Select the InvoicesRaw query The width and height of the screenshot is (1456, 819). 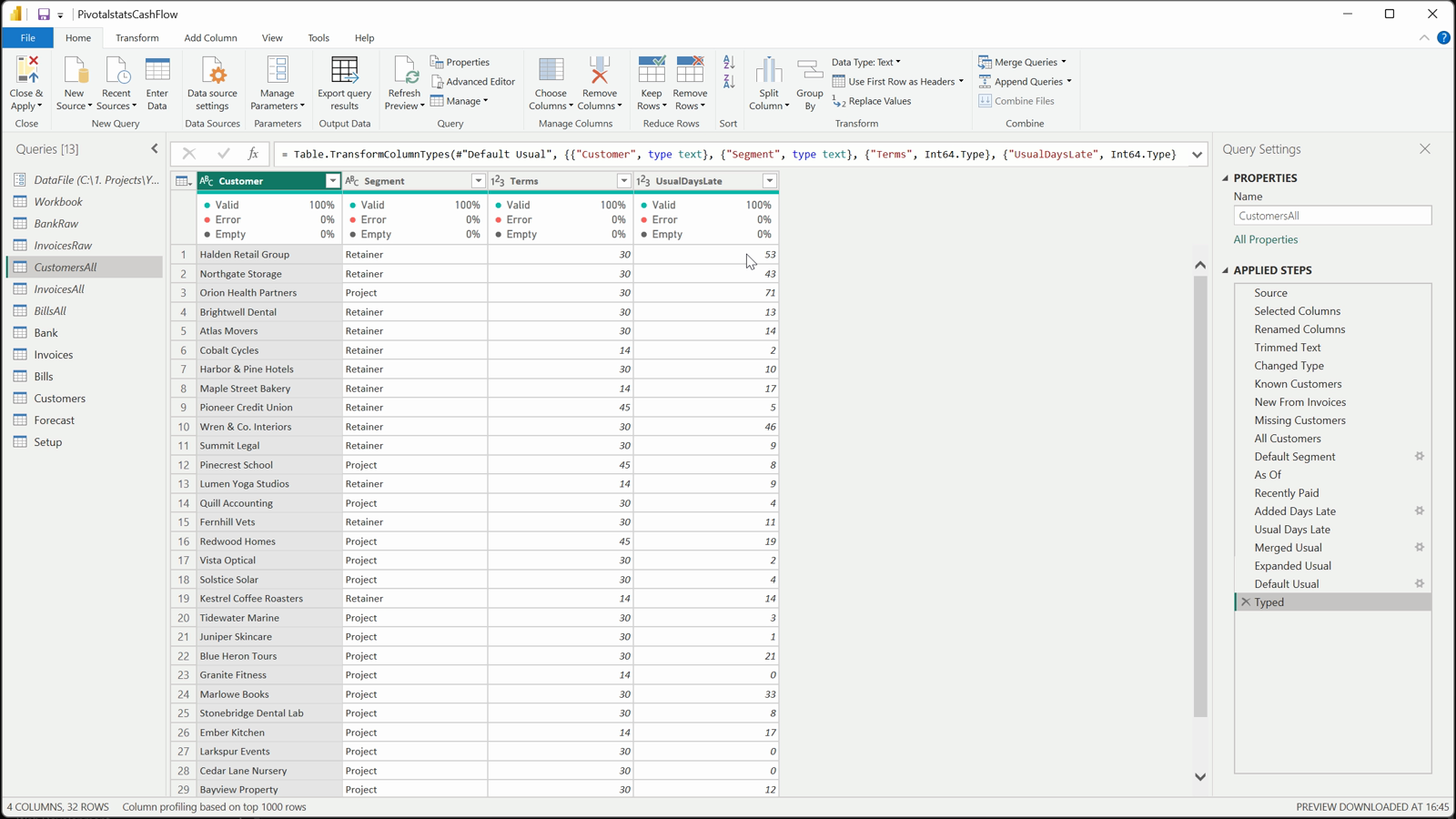[85, 246]
